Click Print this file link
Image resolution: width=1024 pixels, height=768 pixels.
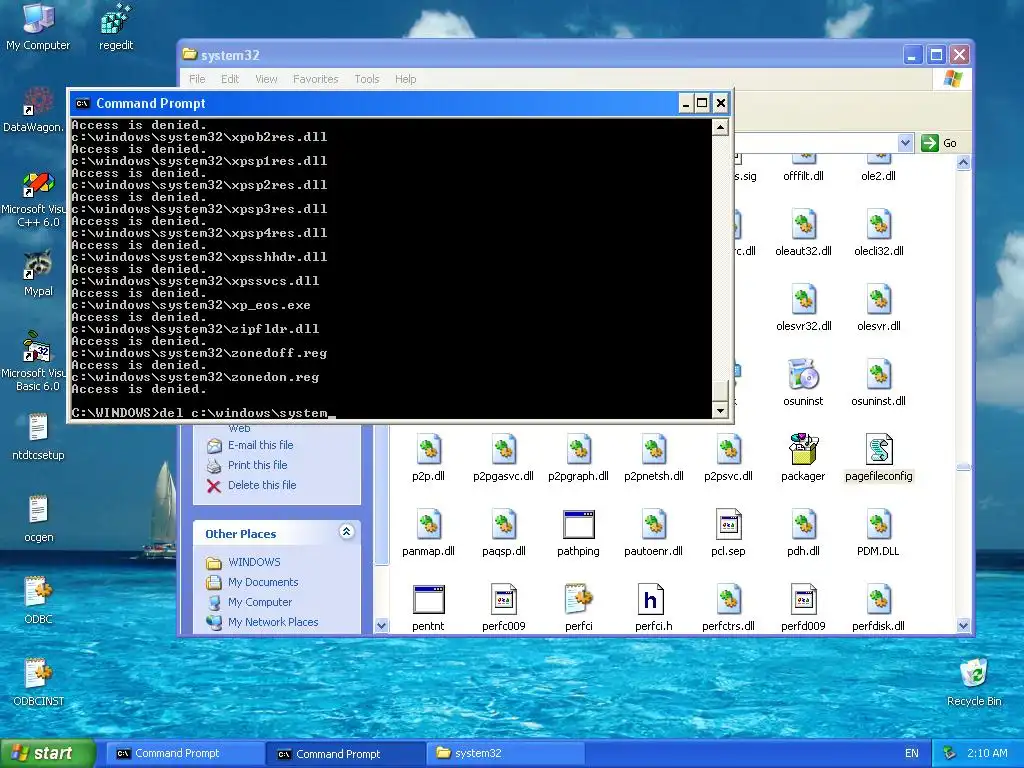[257, 465]
